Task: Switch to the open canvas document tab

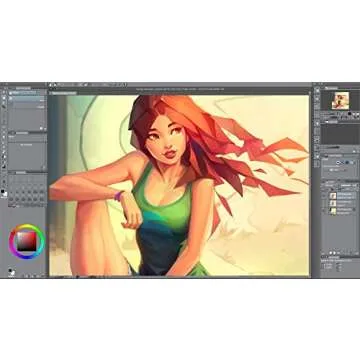Action: click(x=63, y=93)
